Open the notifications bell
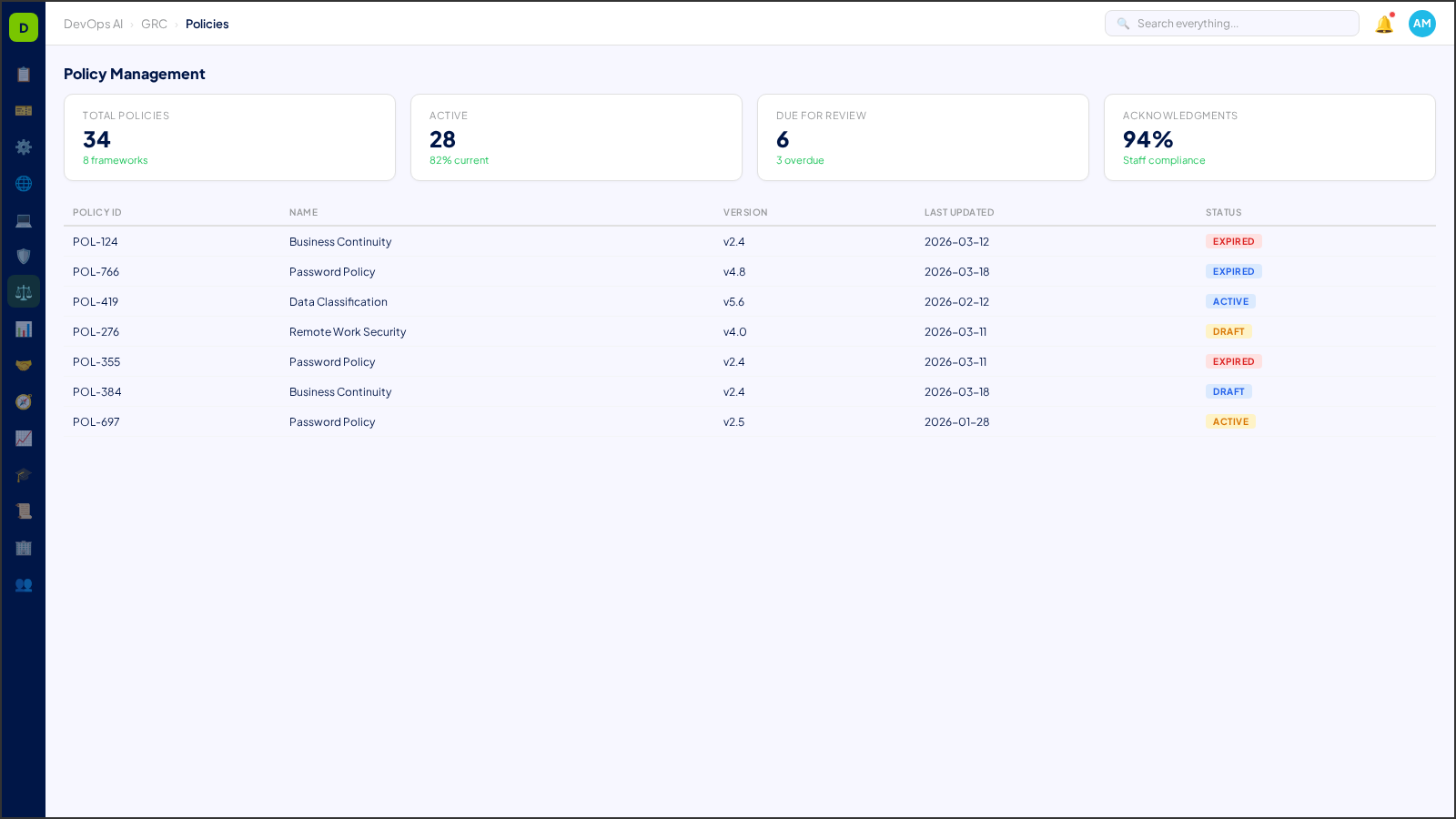 pyautogui.click(x=1382, y=24)
